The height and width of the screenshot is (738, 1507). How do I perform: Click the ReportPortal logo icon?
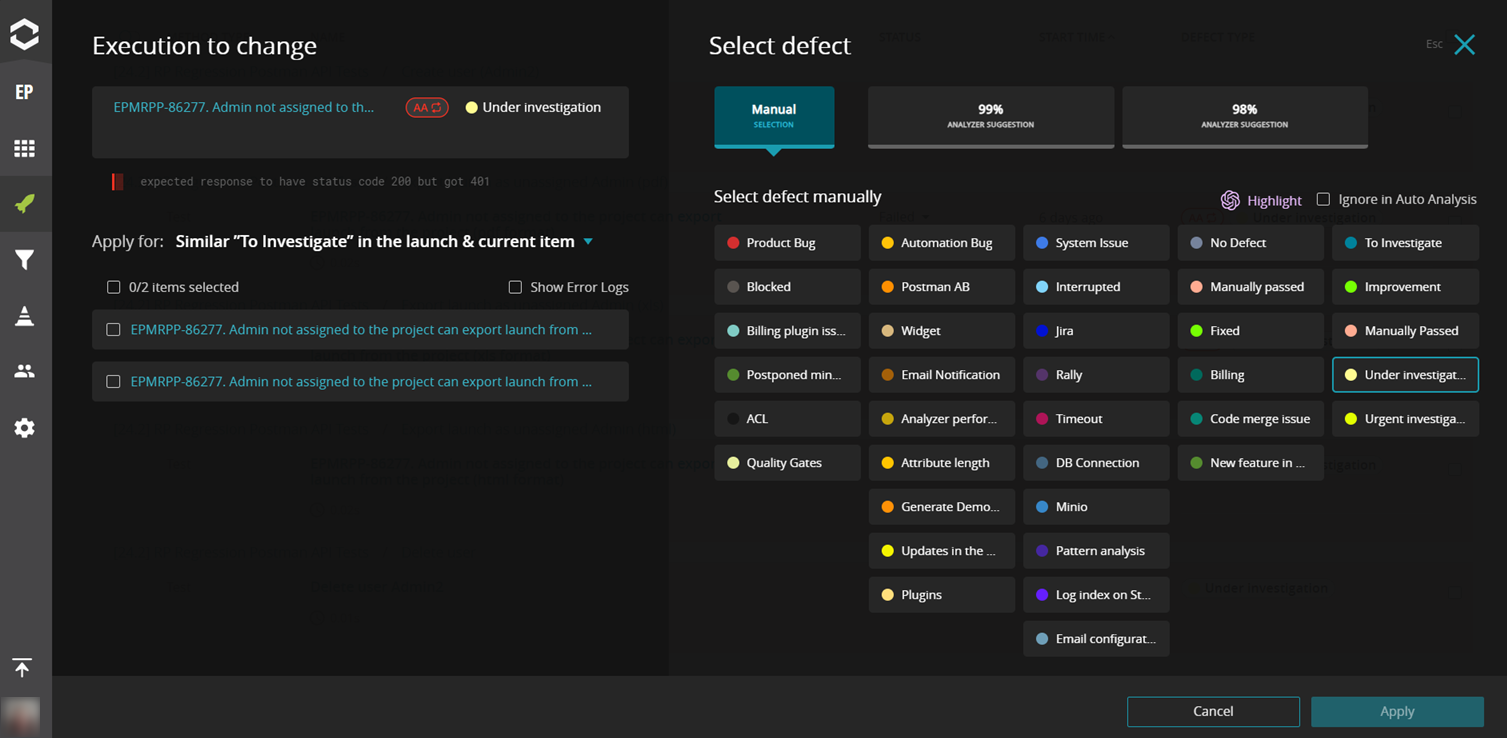(24, 35)
